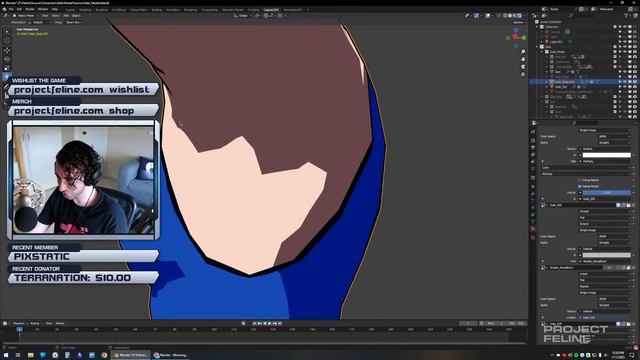Click the outliner search field
640x360 pixels.
(584, 16)
